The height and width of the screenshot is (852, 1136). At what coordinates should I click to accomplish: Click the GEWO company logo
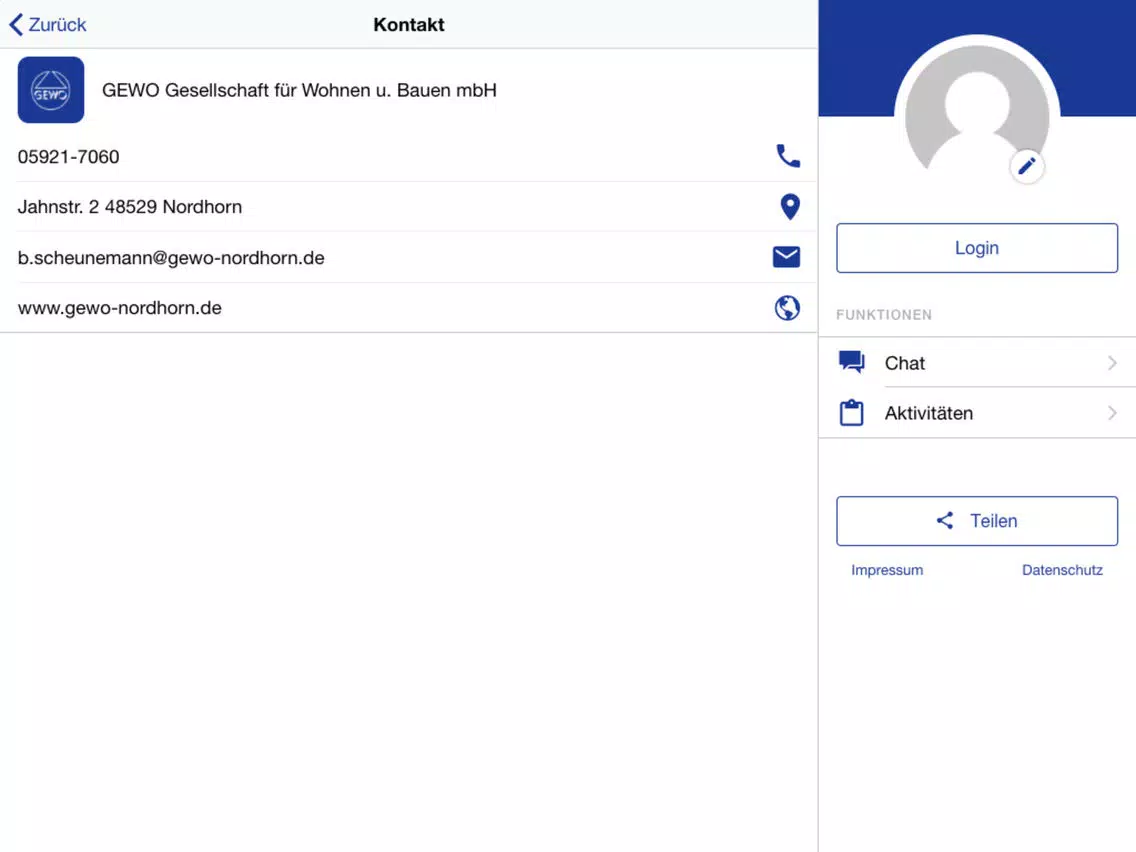coord(51,90)
